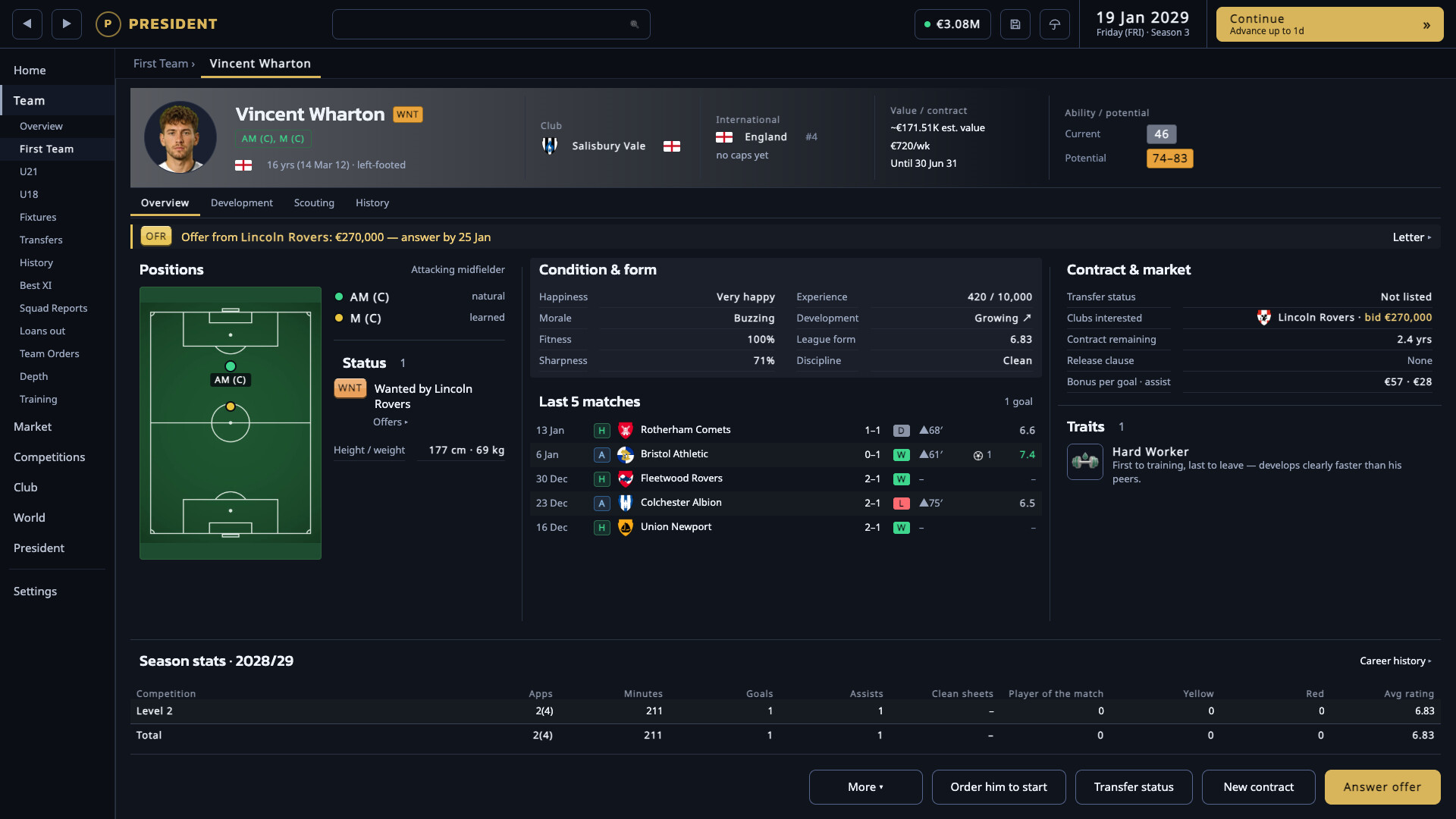The width and height of the screenshot is (1456, 819).
Task: Switch to the Development tab
Action: [x=242, y=203]
